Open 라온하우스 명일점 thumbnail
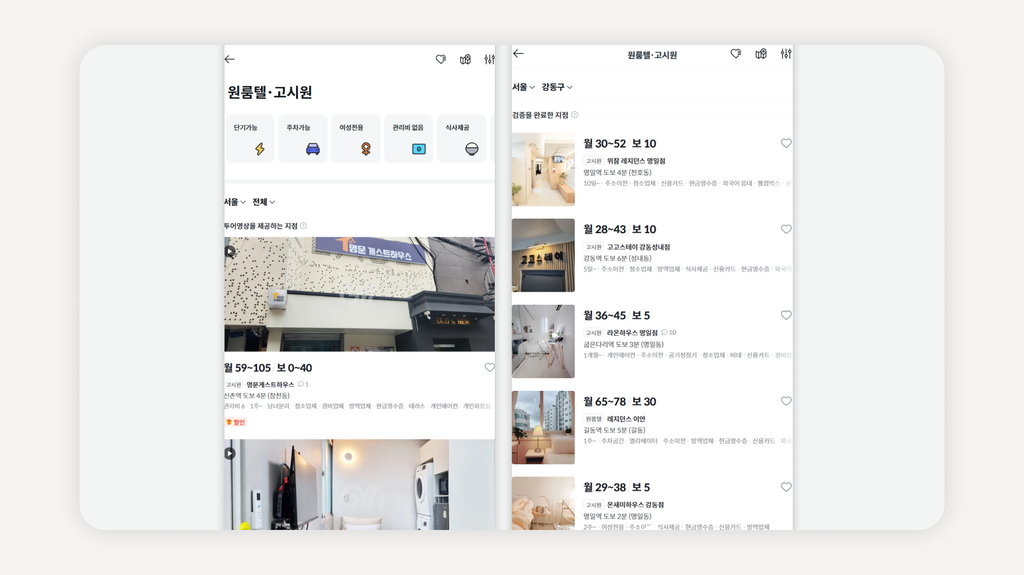This screenshot has width=1024, height=575. point(543,342)
